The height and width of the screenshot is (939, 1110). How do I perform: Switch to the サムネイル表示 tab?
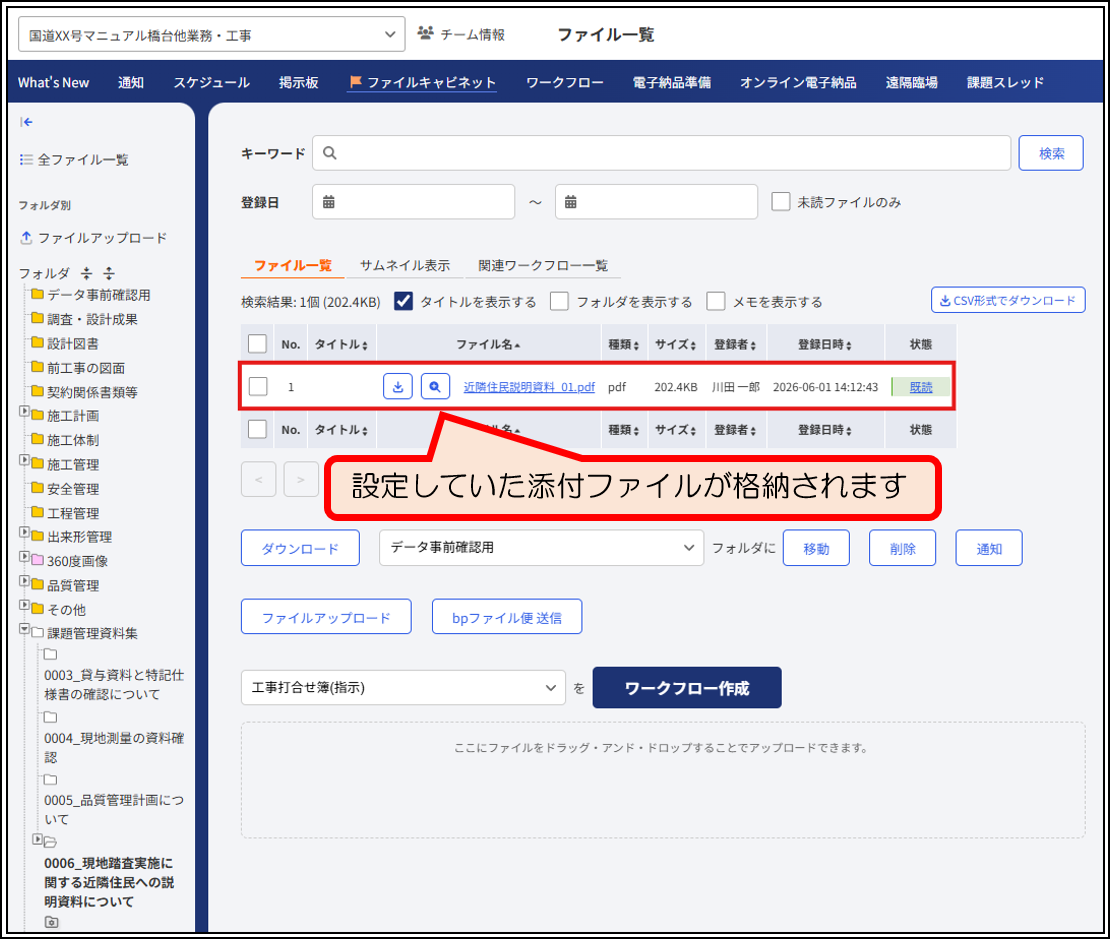pos(405,266)
